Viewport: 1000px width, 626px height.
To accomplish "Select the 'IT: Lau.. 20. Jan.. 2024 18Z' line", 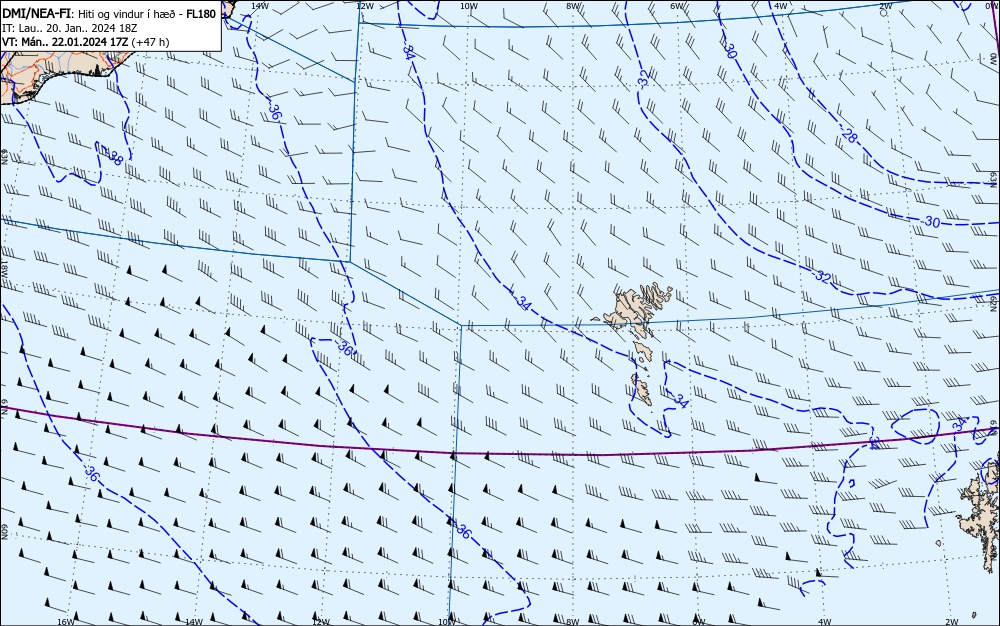I will tap(70, 28).
